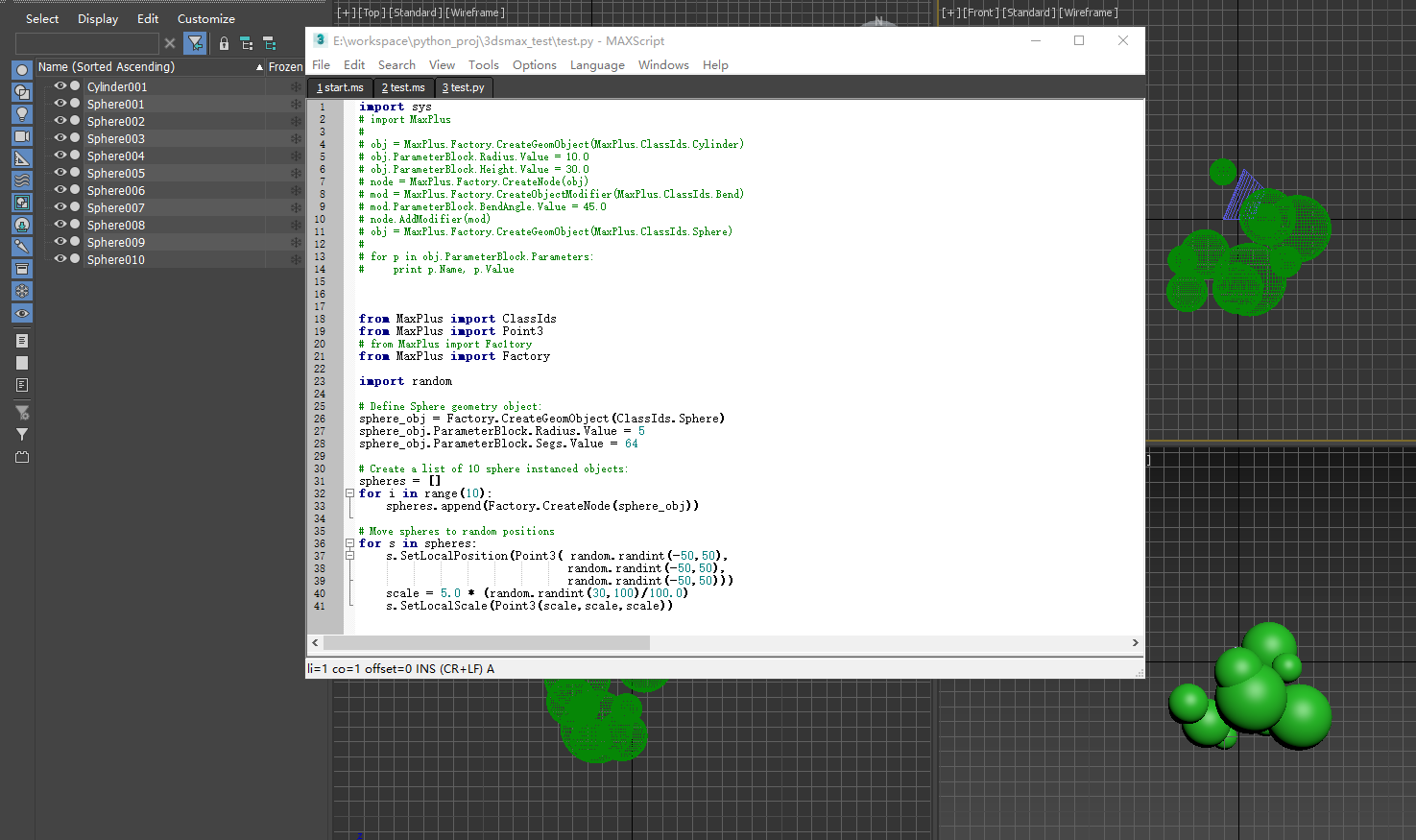Toggle Display Containers box icon
The height and width of the screenshot is (840, 1416).
22,269
